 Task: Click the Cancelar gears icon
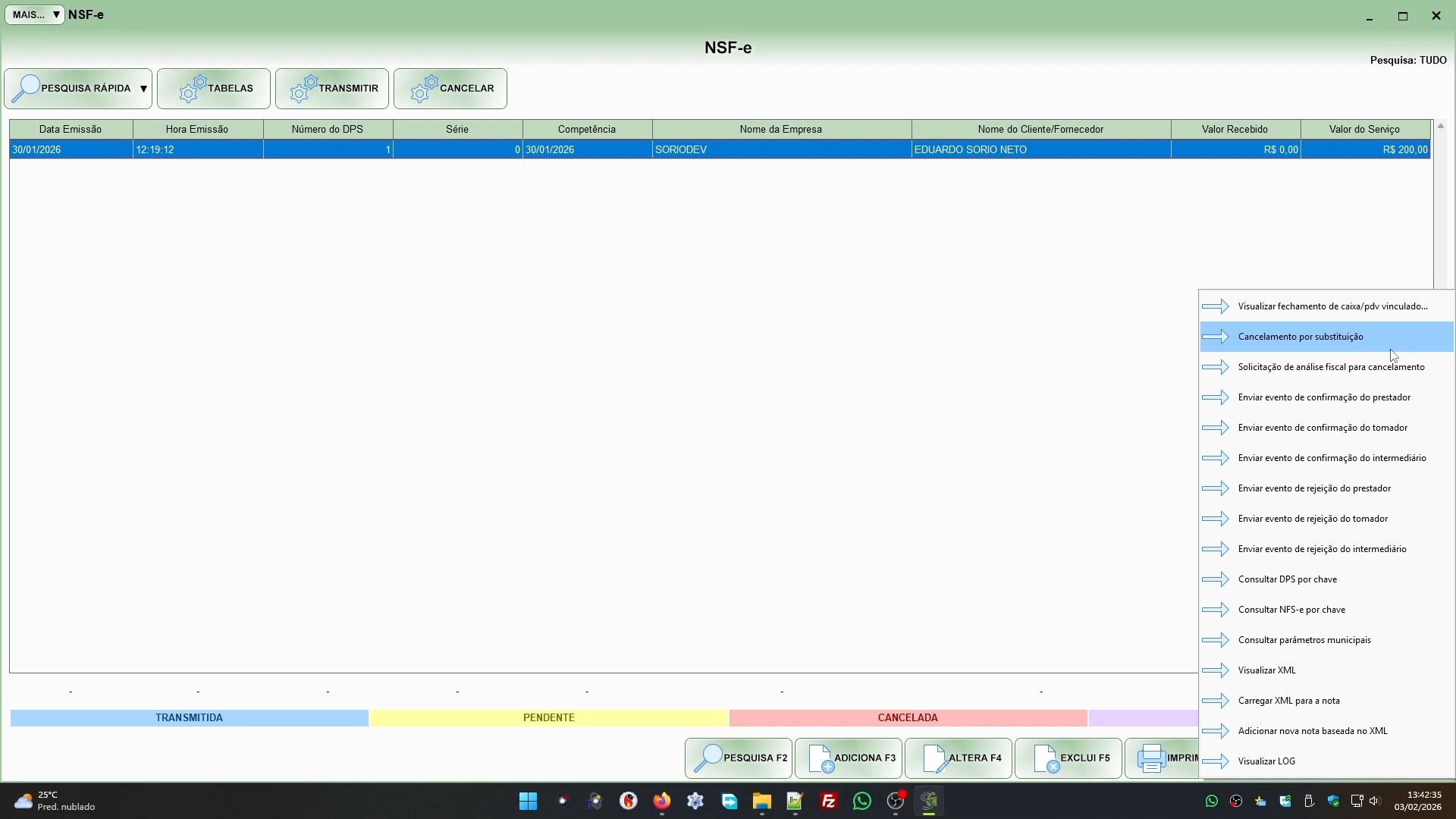pyautogui.click(x=425, y=89)
